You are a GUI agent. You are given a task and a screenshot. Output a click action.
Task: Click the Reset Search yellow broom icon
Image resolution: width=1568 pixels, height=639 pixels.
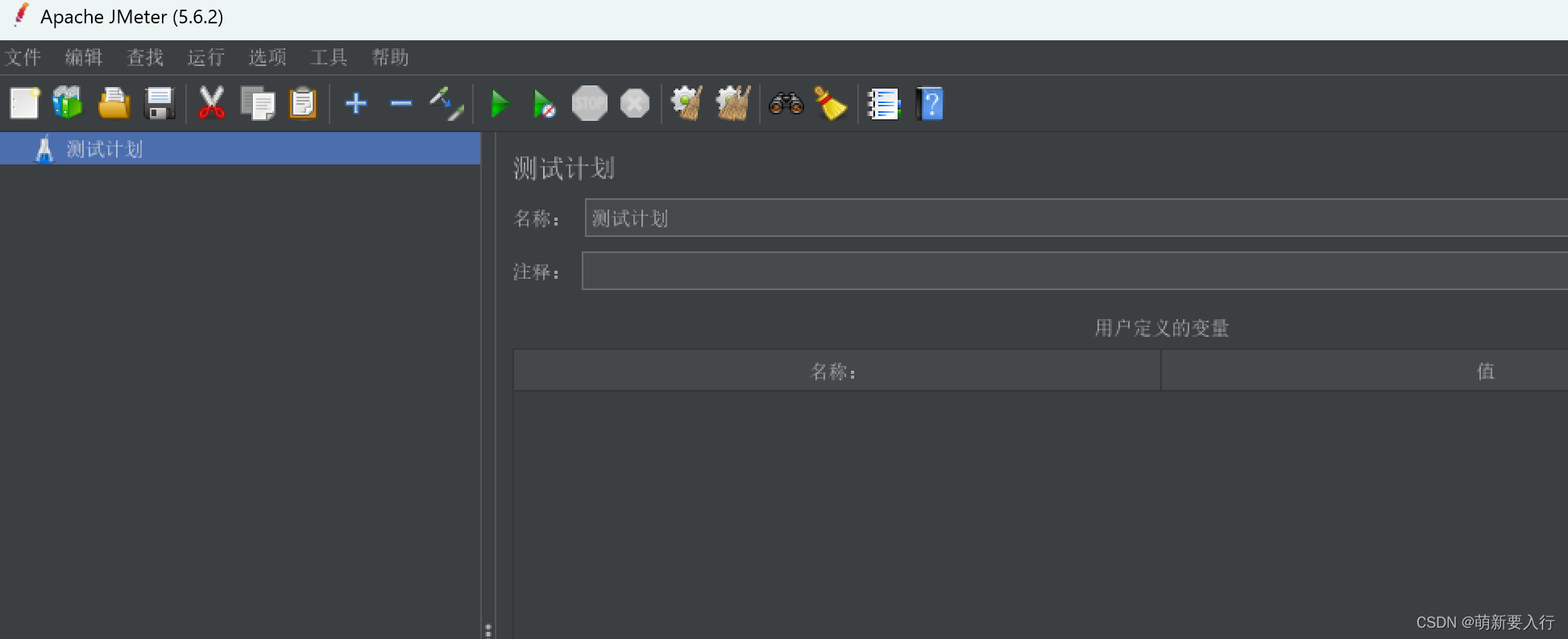(830, 103)
